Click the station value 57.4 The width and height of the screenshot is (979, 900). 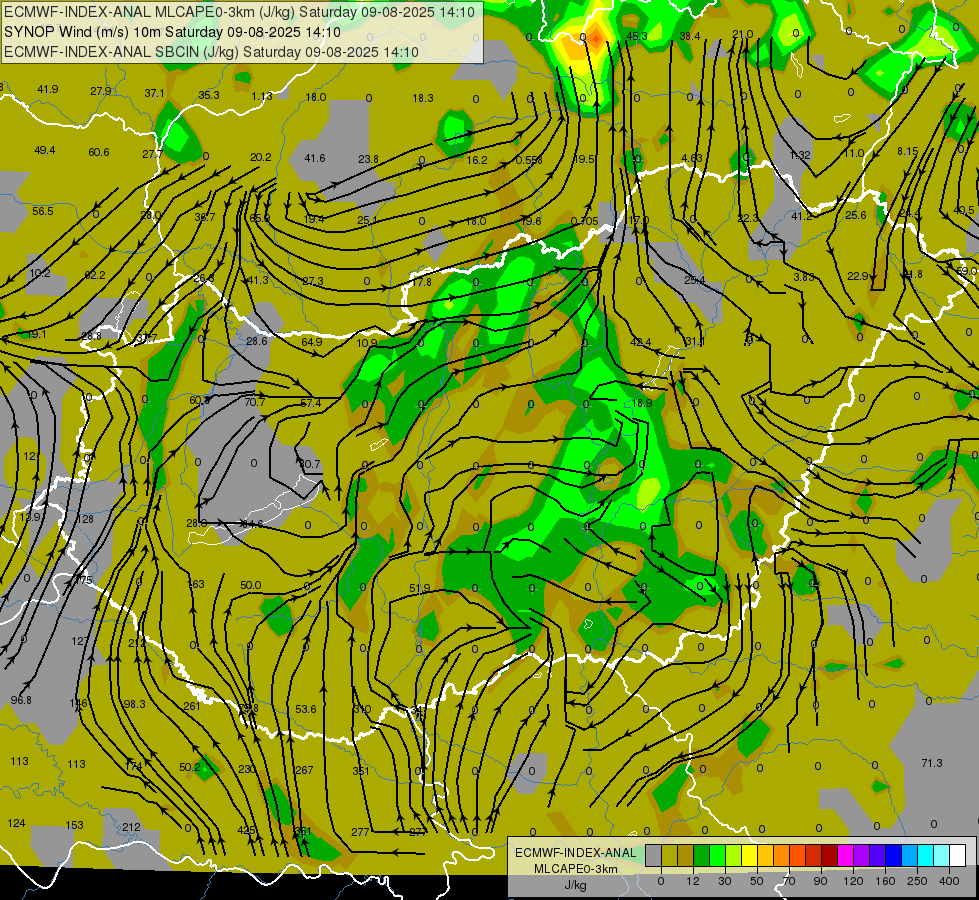pyautogui.click(x=311, y=403)
